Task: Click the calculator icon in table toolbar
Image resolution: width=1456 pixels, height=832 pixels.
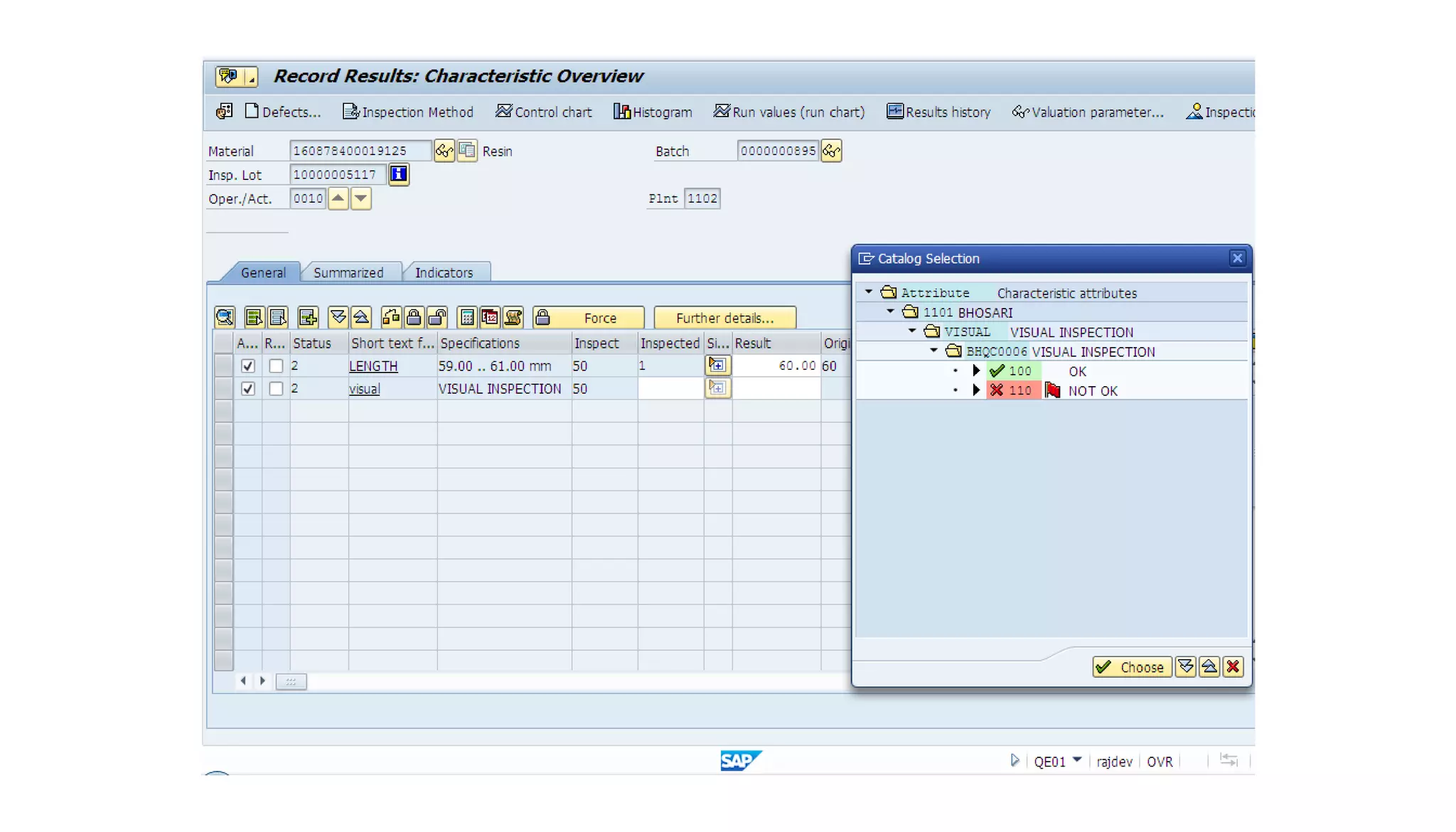Action: (467, 317)
